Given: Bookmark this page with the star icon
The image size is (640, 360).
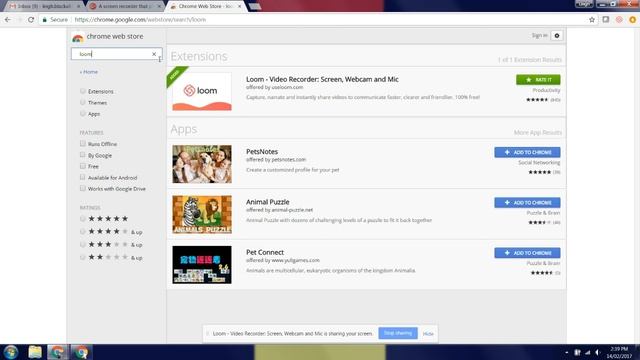Looking at the screenshot, I should (592, 20).
